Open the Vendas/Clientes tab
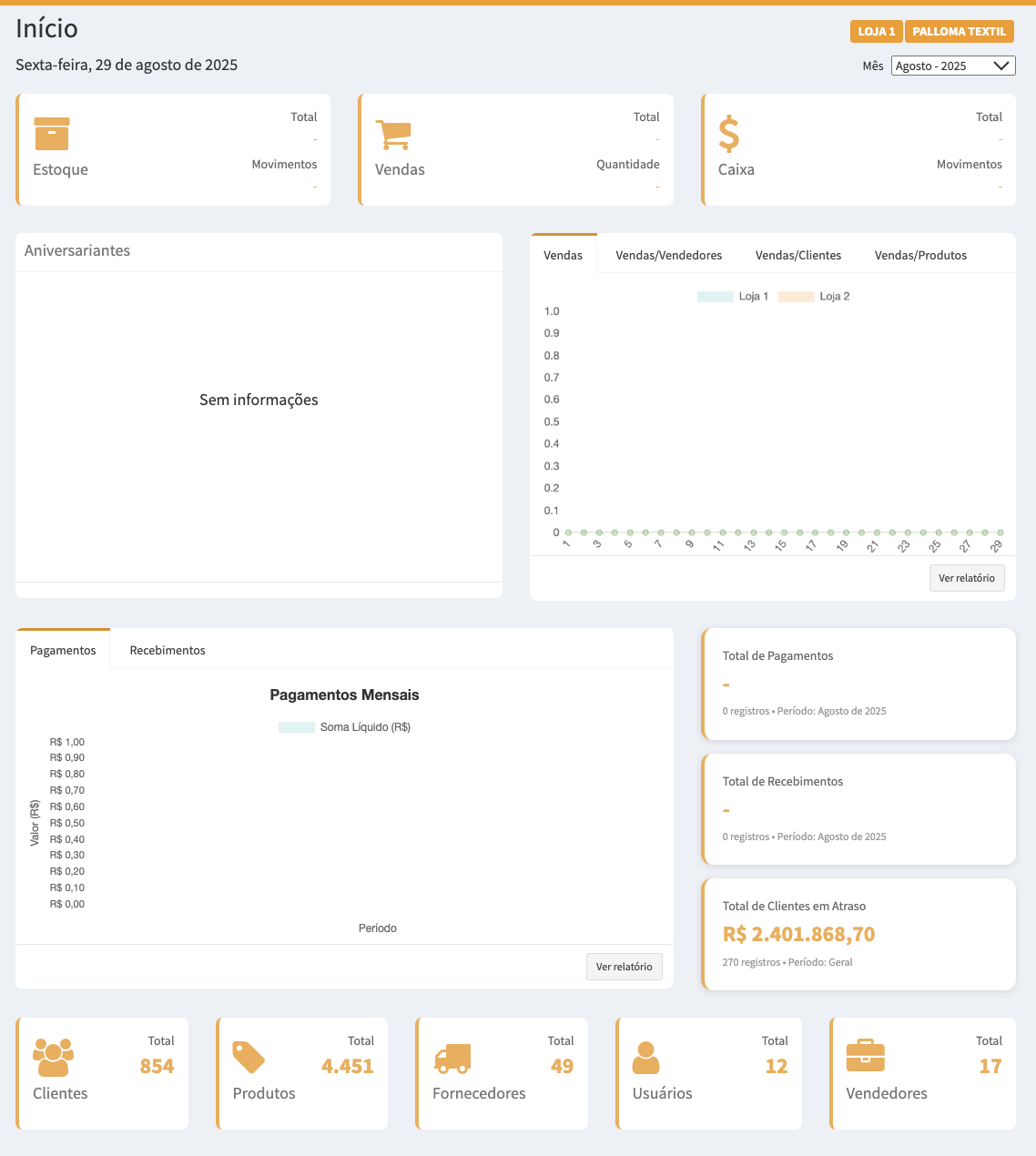Image resolution: width=1036 pixels, height=1156 pixels. (x=797, y=255)
